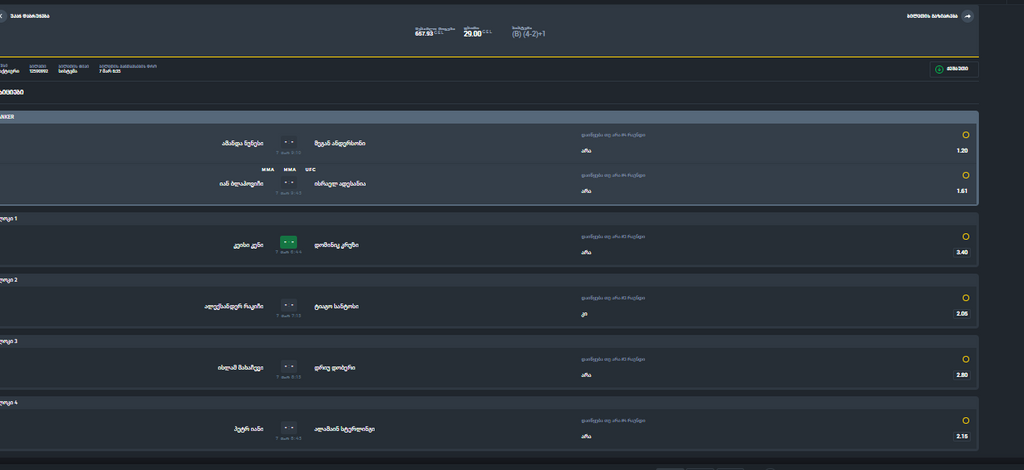Click the yellow circle beside odds 3.40

point(965,237)
